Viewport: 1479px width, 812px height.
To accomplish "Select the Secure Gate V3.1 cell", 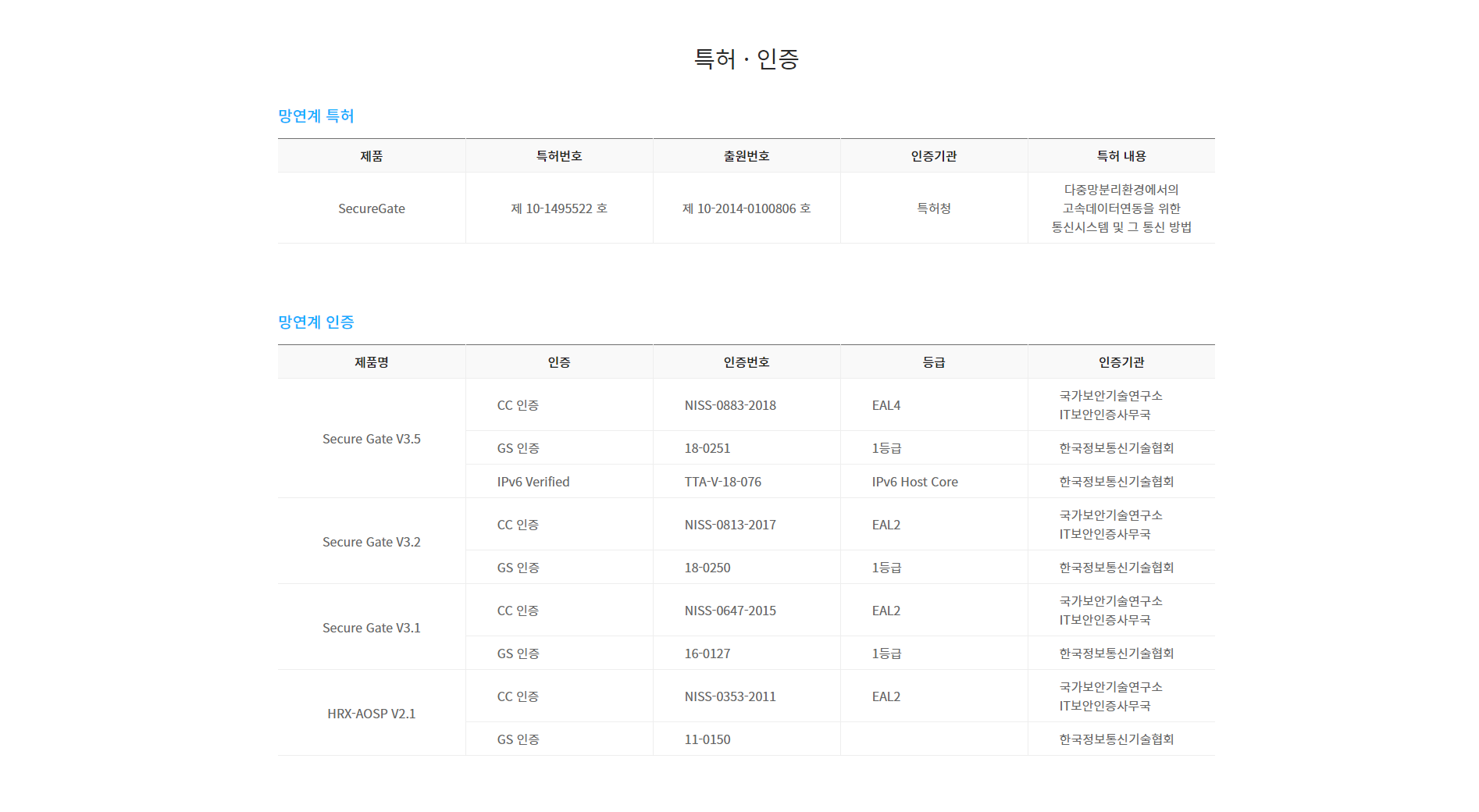I will point(372,628).
